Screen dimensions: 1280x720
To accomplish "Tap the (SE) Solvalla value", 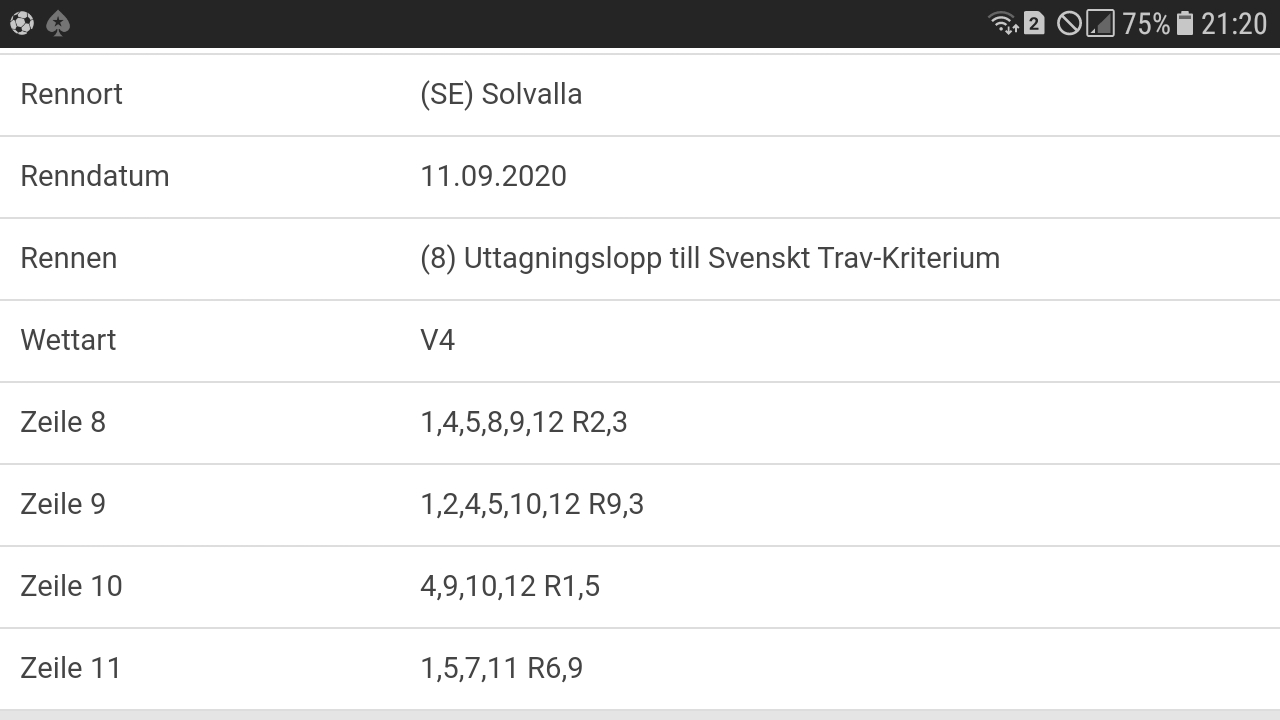I will point(501,94).
